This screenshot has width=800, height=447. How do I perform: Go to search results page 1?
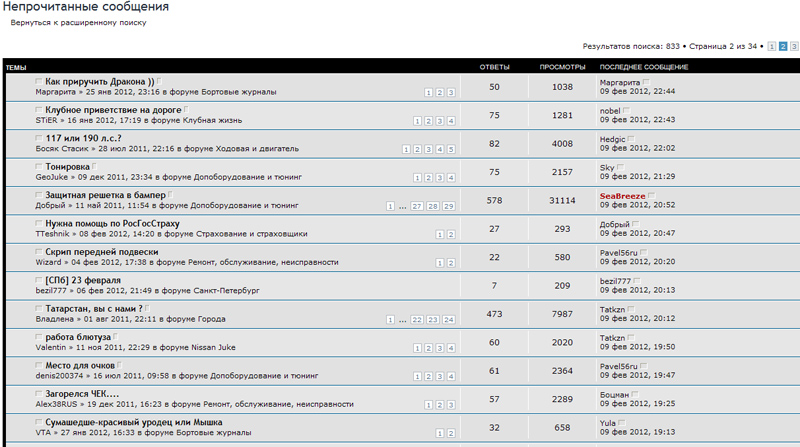point(771,46)
